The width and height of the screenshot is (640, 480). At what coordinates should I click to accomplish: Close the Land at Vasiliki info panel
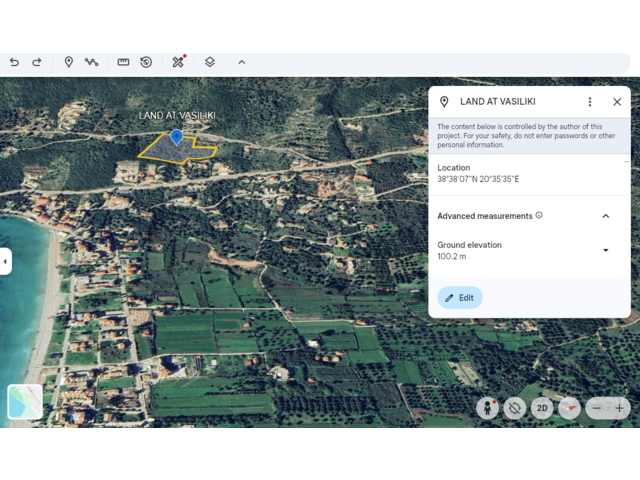(x=617, y=102)
